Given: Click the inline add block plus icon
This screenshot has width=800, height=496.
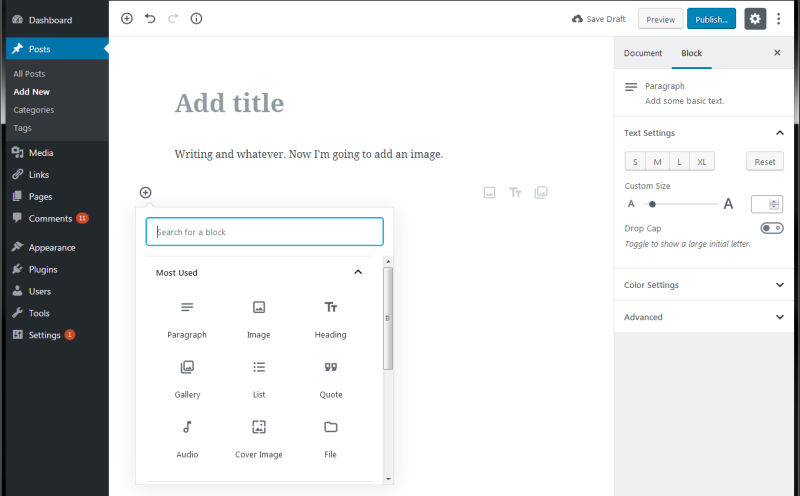Looking at the screenshot, I should click(x=145, y=192).
